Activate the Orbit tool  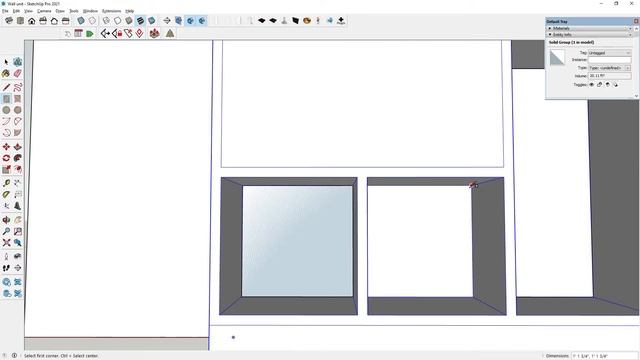coord(6,220)
